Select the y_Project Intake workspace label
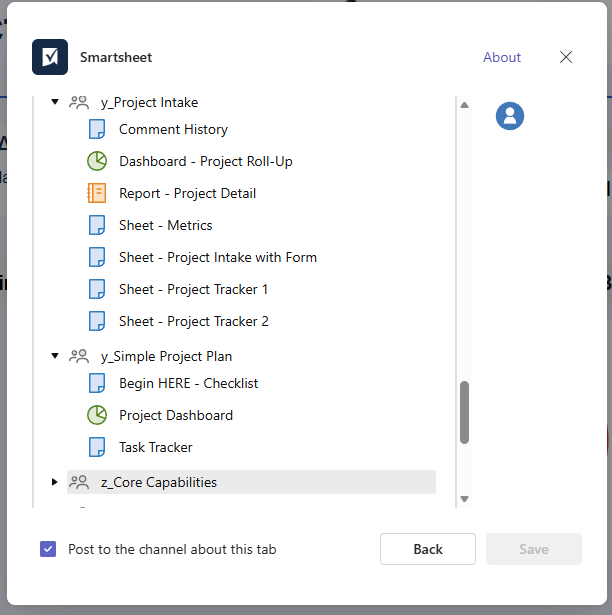The image size is (612, 615). [x=149, y=102]
